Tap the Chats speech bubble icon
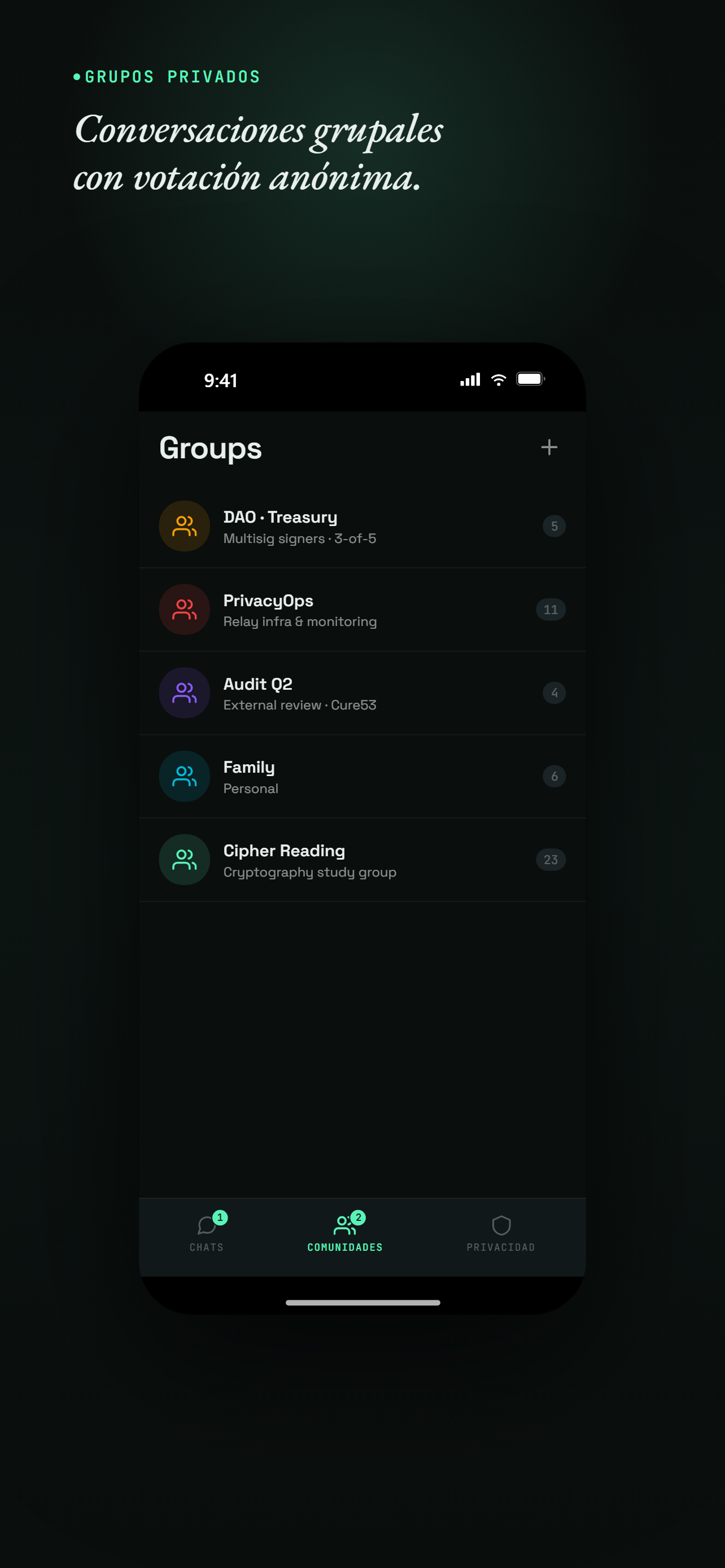The width and height of the screenshot is (725, 1568). [x=206, y=1225]
